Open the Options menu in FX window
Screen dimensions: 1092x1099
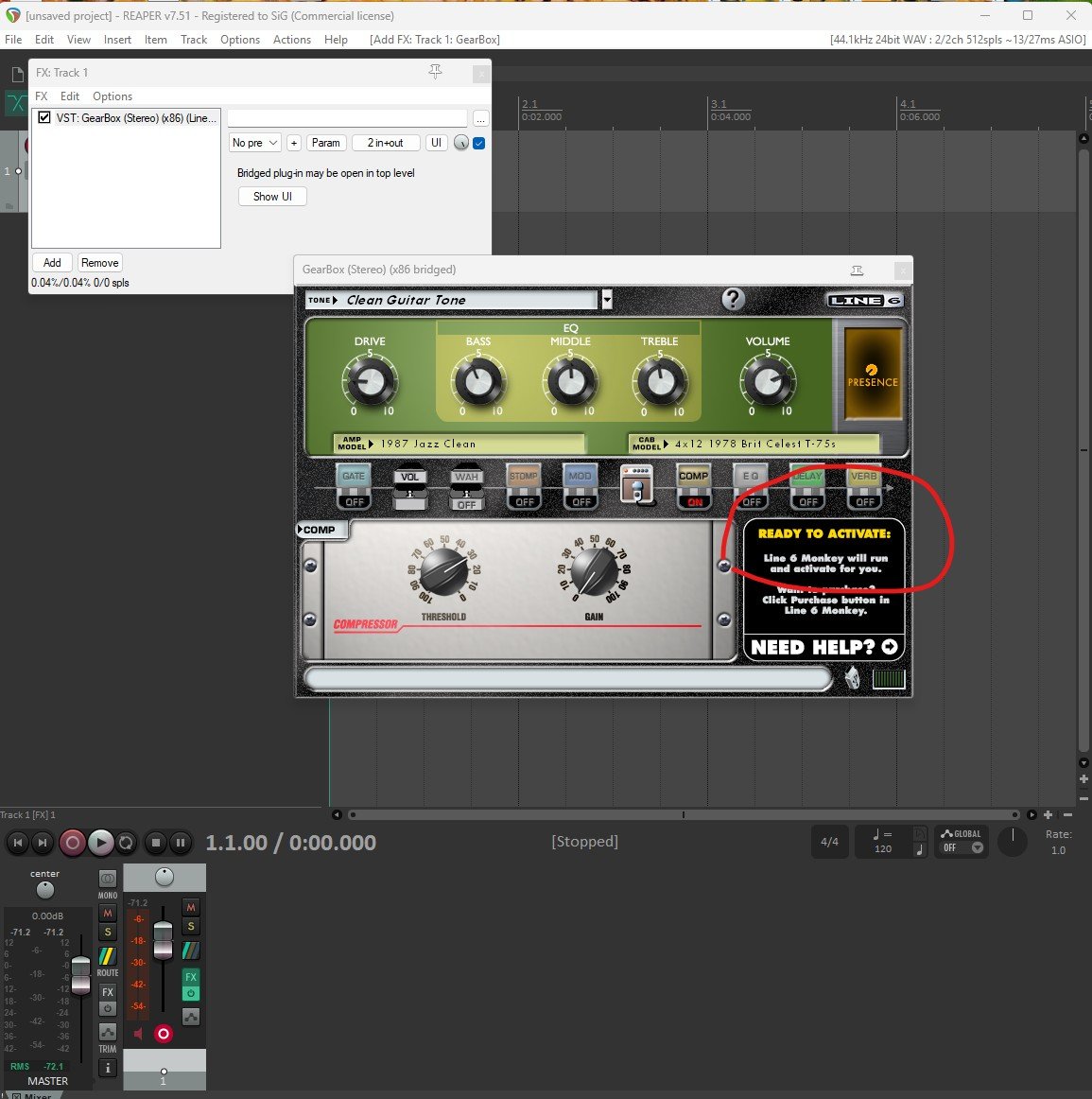(x=112, y=96)
